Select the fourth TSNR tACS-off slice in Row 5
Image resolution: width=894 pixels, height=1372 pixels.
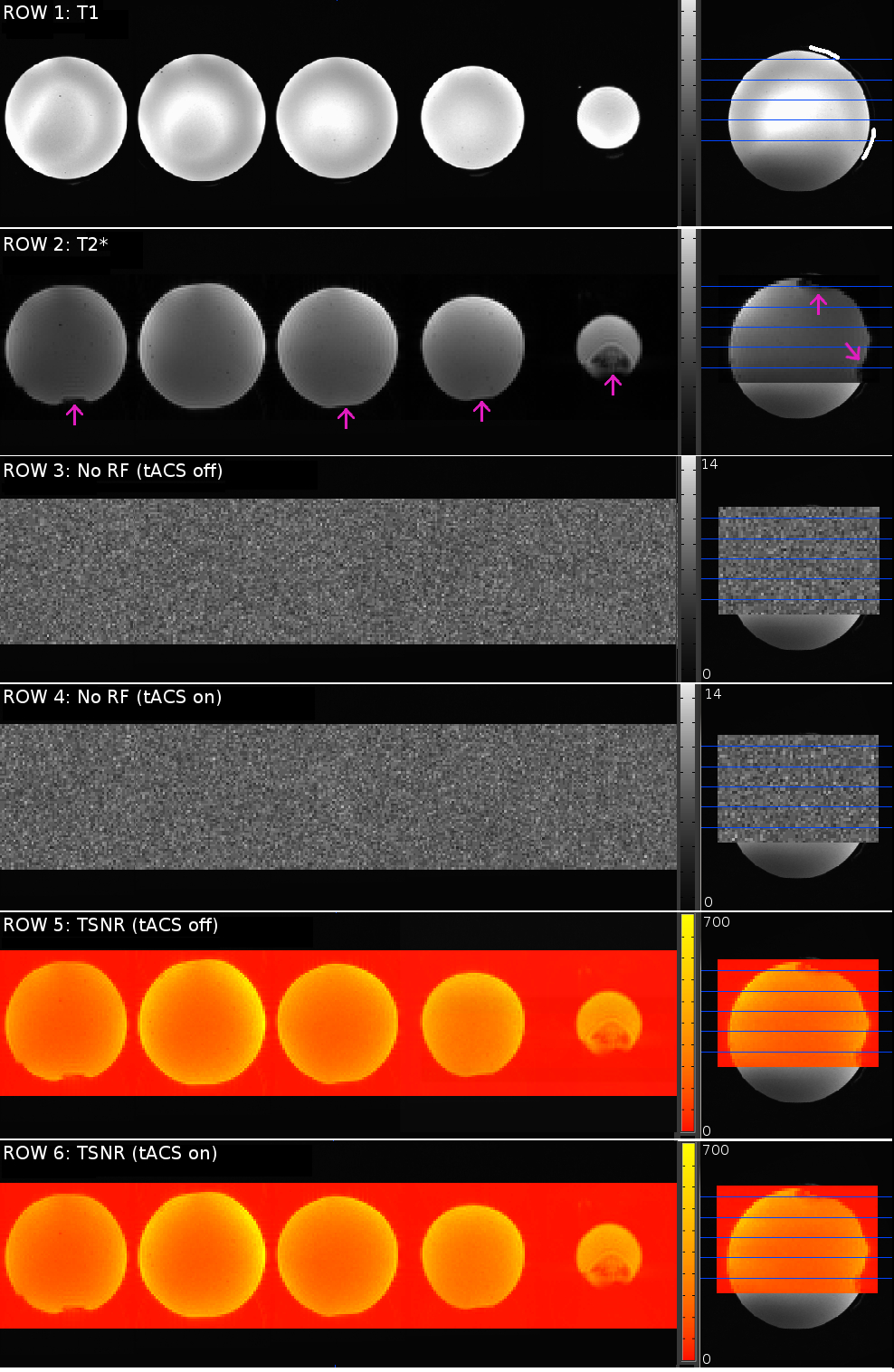(x=472, y=1024)
